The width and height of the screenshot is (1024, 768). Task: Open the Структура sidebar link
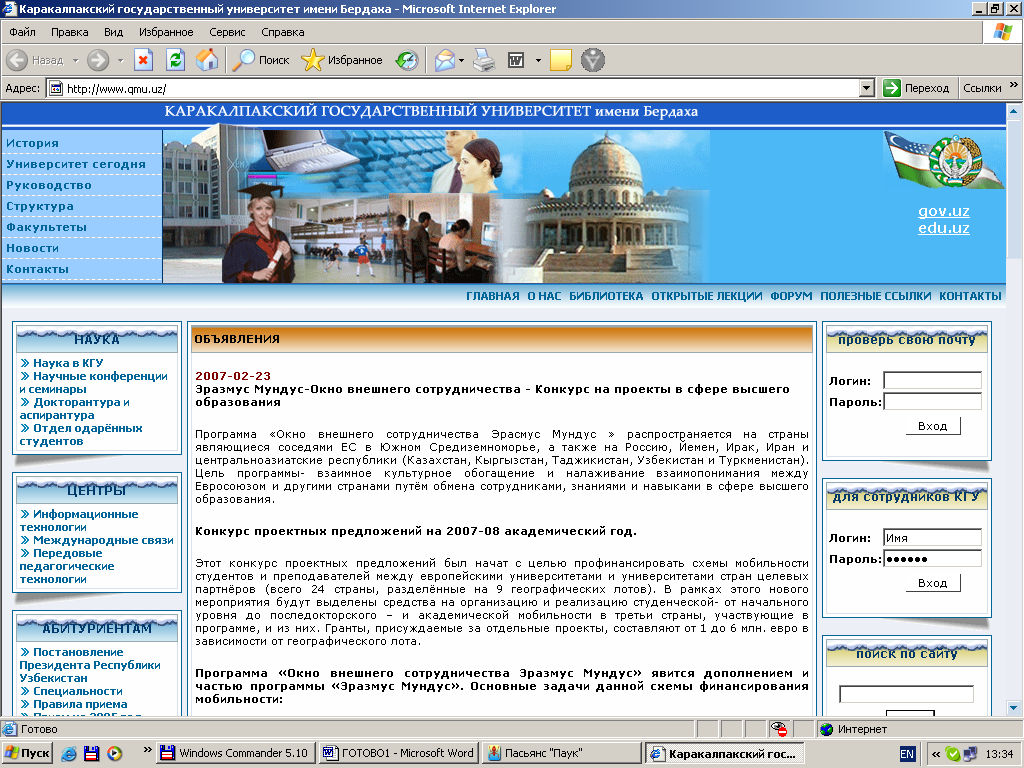coord(40,206)
